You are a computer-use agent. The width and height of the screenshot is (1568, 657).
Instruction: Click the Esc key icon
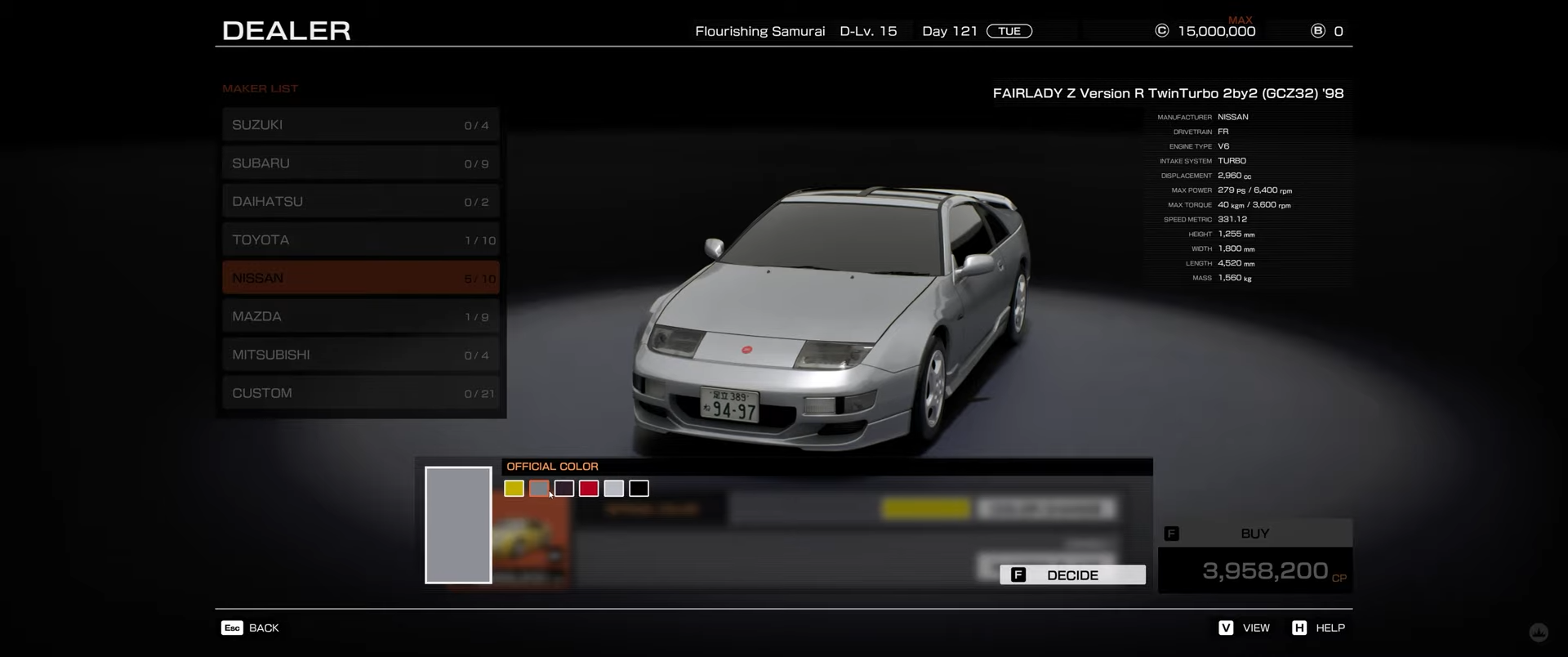click(x=232, y=628)
